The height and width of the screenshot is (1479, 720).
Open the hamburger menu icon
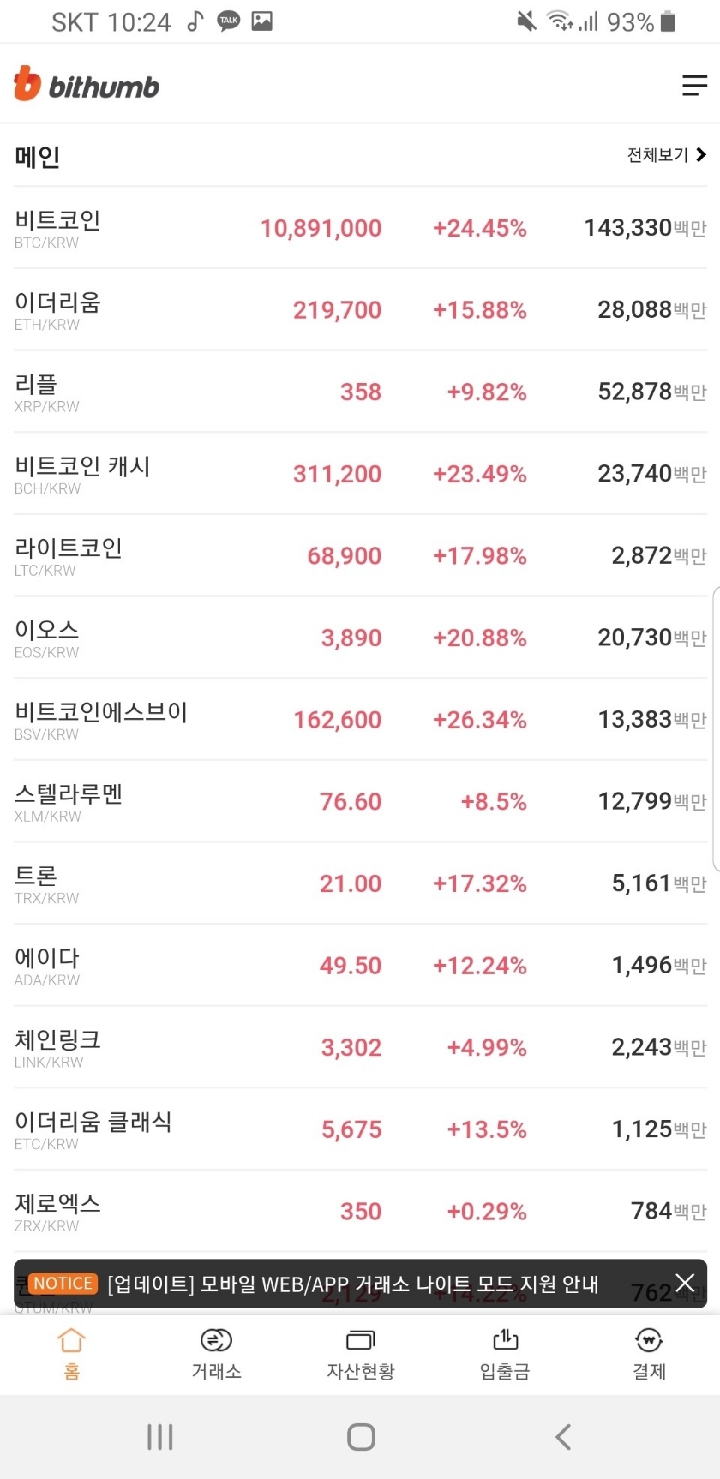(x=694, y=86)
